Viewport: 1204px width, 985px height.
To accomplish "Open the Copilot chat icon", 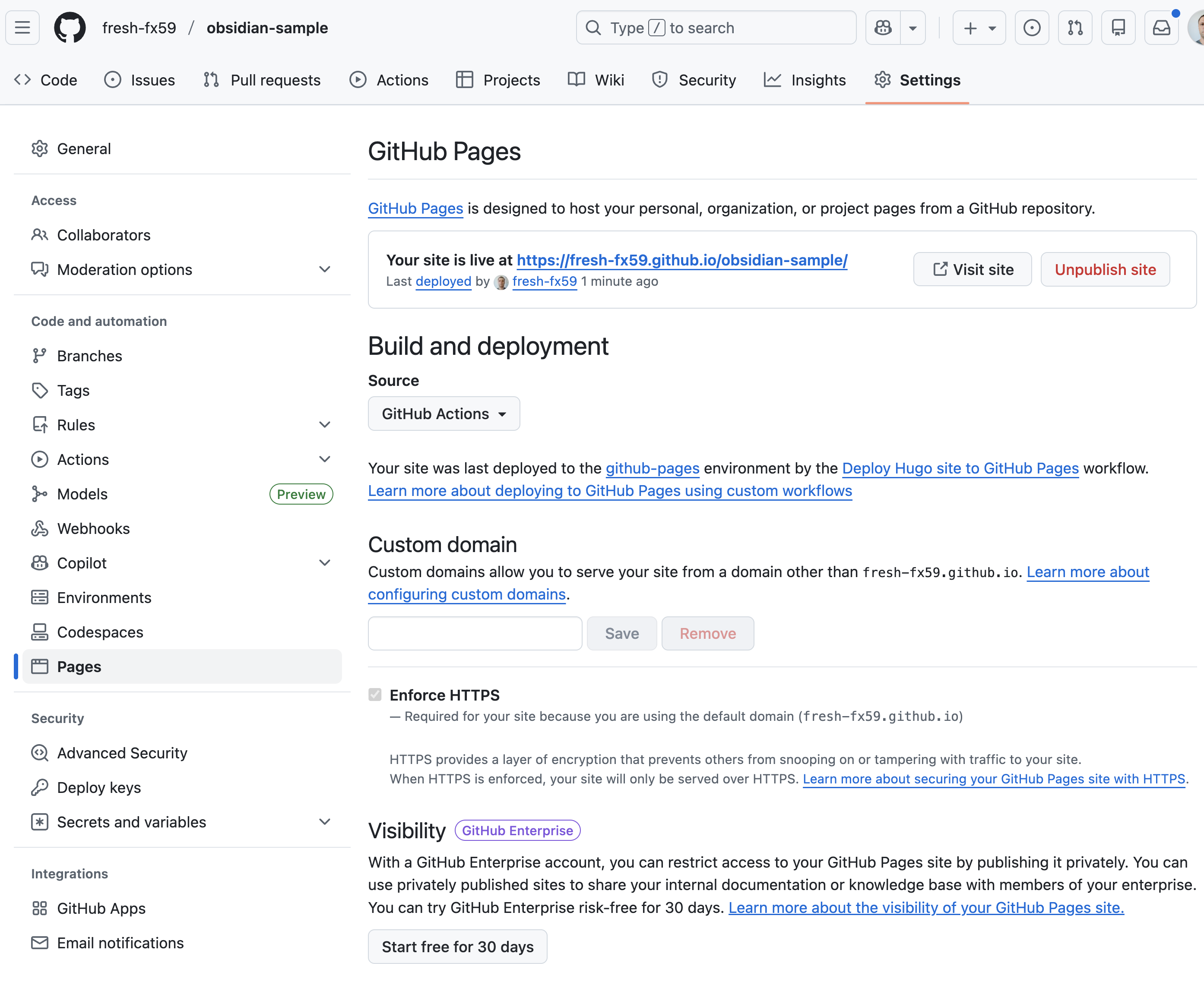I will click(x=883, y=28).
